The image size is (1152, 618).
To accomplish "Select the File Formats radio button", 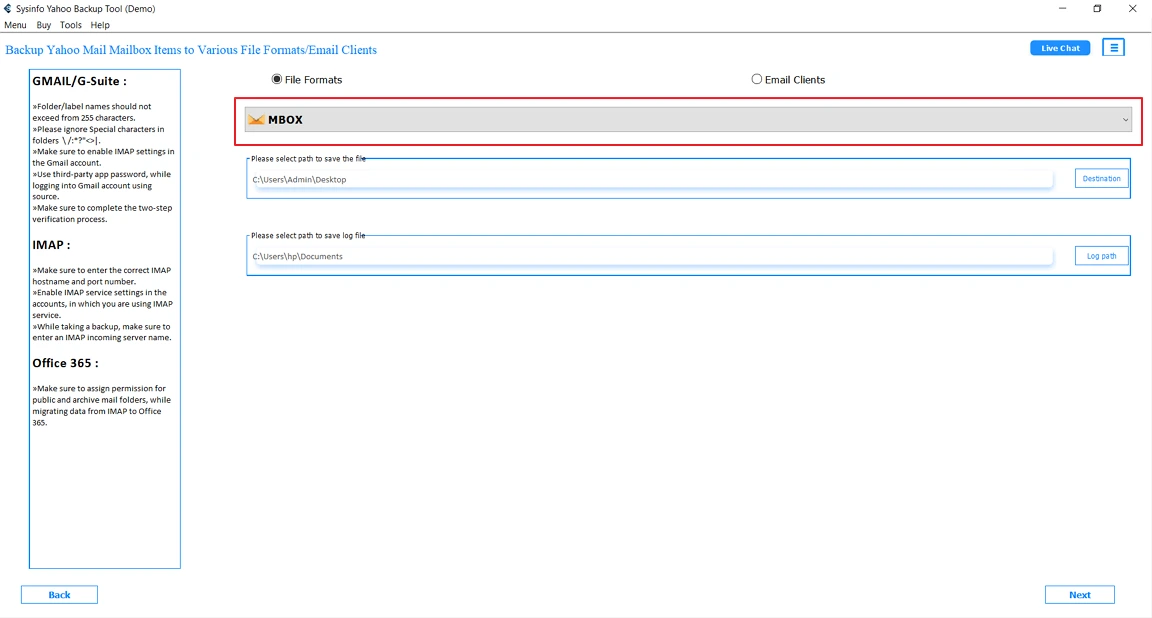I will click(x=277, y=79).
